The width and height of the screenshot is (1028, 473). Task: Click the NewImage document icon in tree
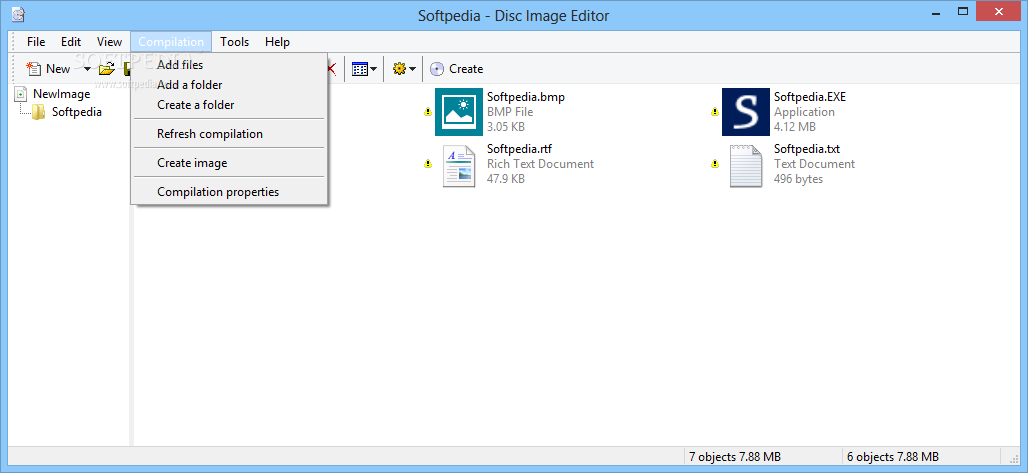[x=22, y=94]
